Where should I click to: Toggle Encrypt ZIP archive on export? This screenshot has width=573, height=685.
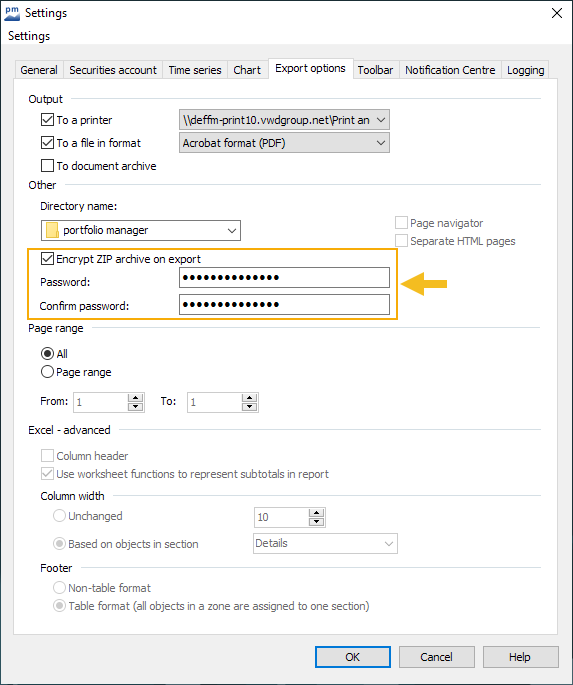click(47, 259)
